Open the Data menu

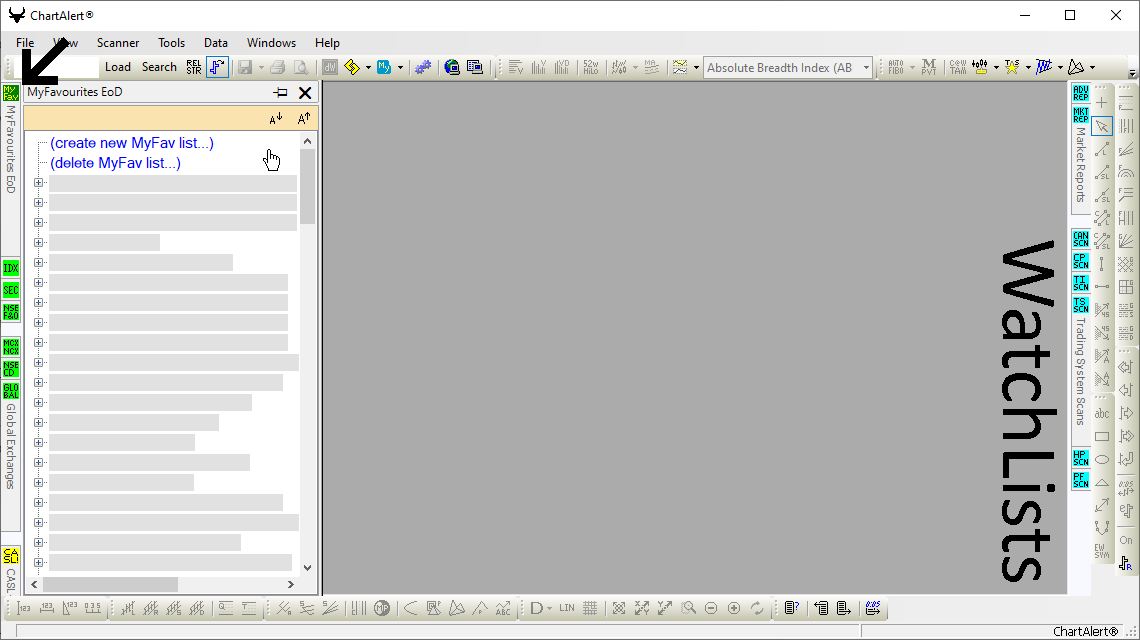click(216, 43)
